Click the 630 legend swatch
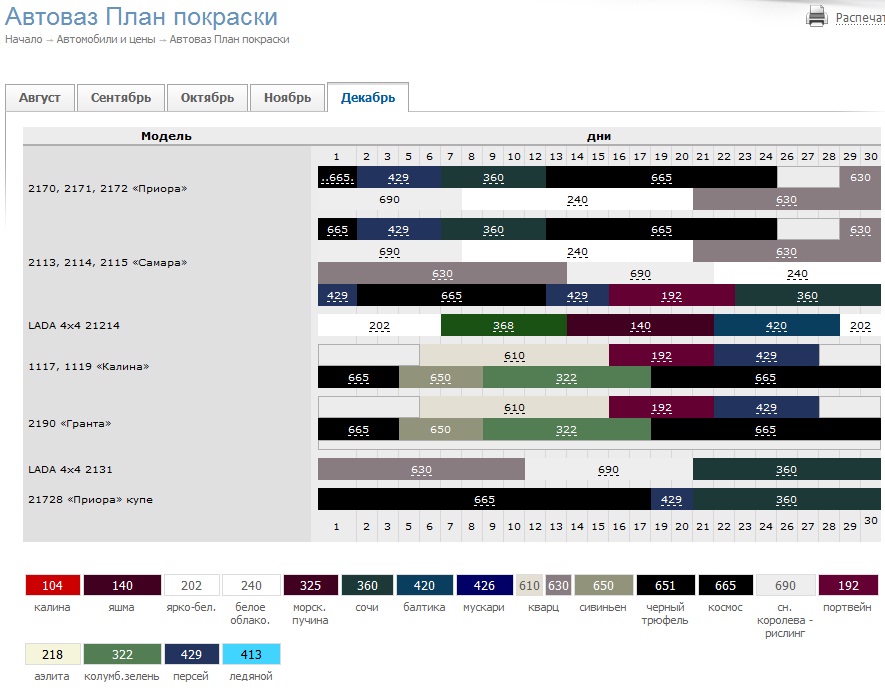This screenshot has width=885, height=698. [x=558, y=585]
